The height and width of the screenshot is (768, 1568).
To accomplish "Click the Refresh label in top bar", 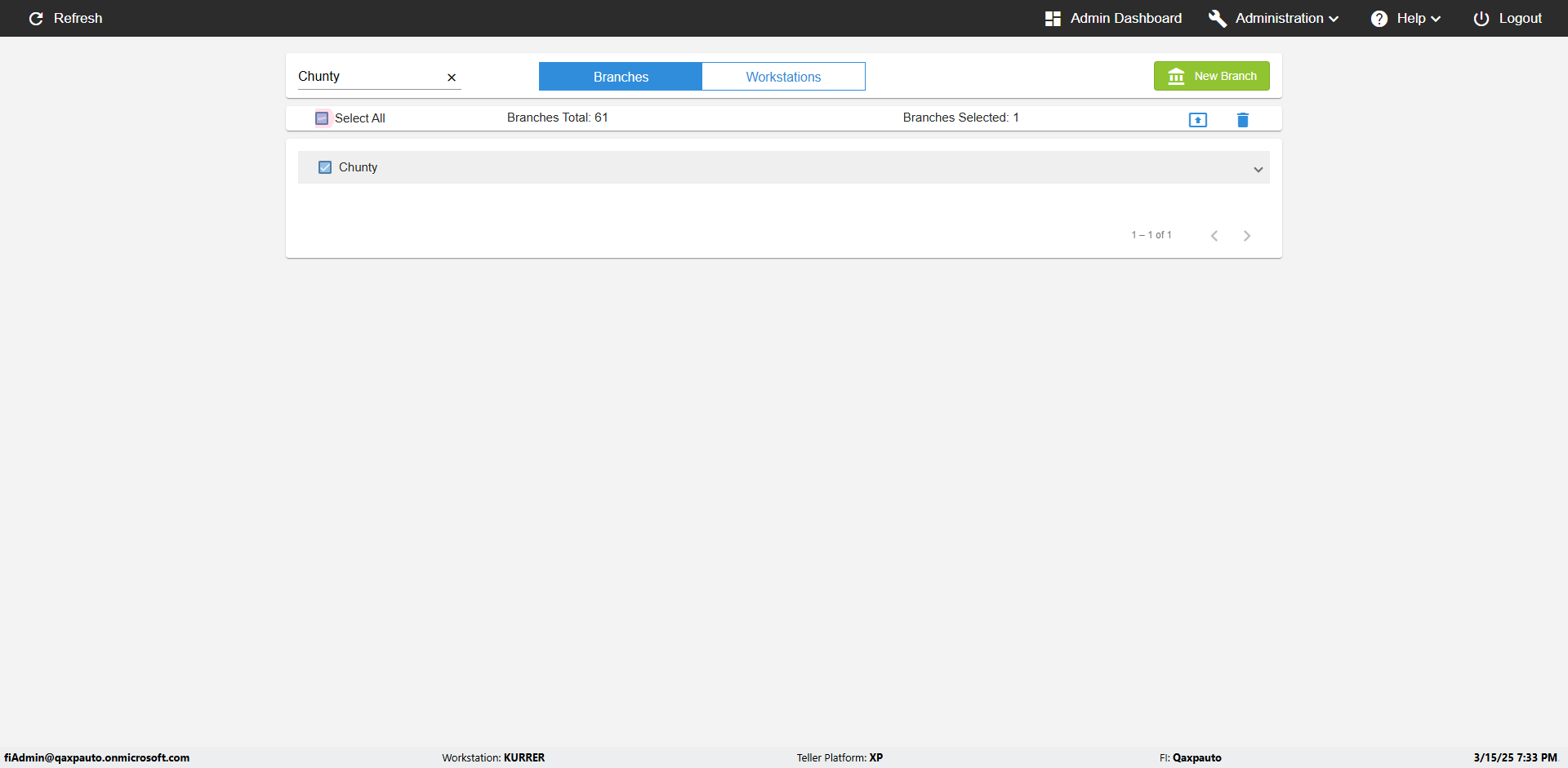I will [x=78, y=18].
